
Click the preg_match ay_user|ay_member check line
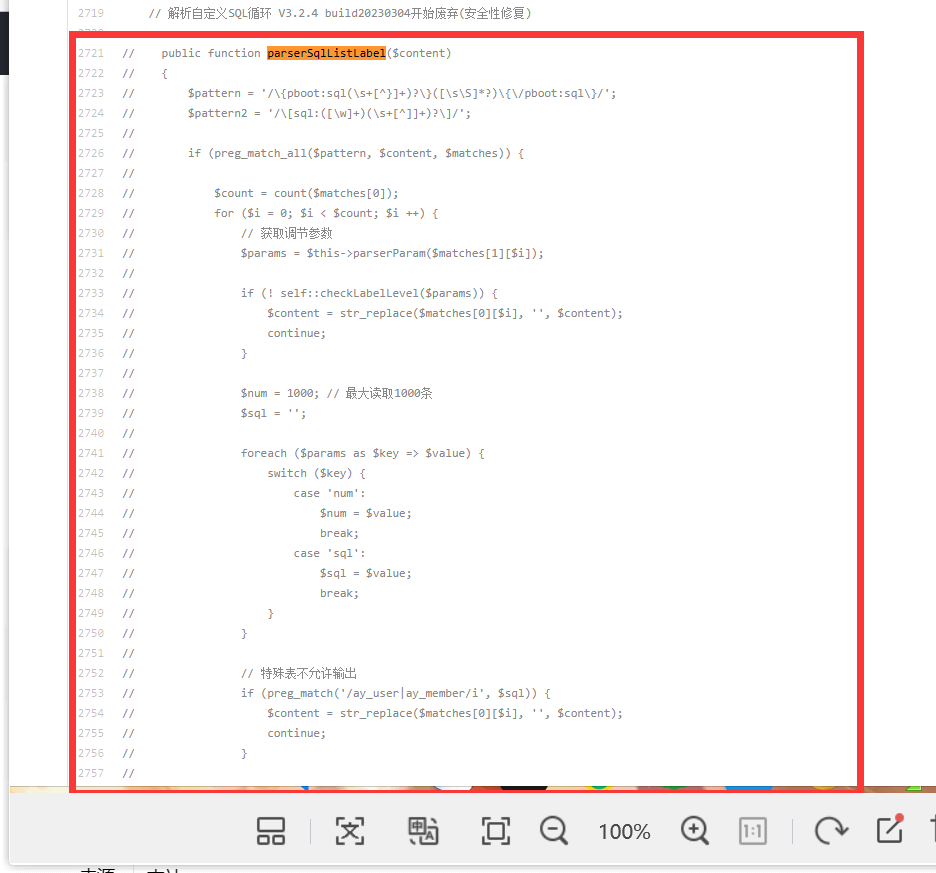(396, 693)
